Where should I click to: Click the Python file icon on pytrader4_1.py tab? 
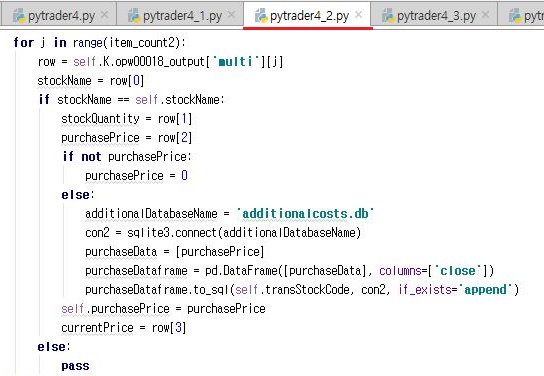[134, 16]
